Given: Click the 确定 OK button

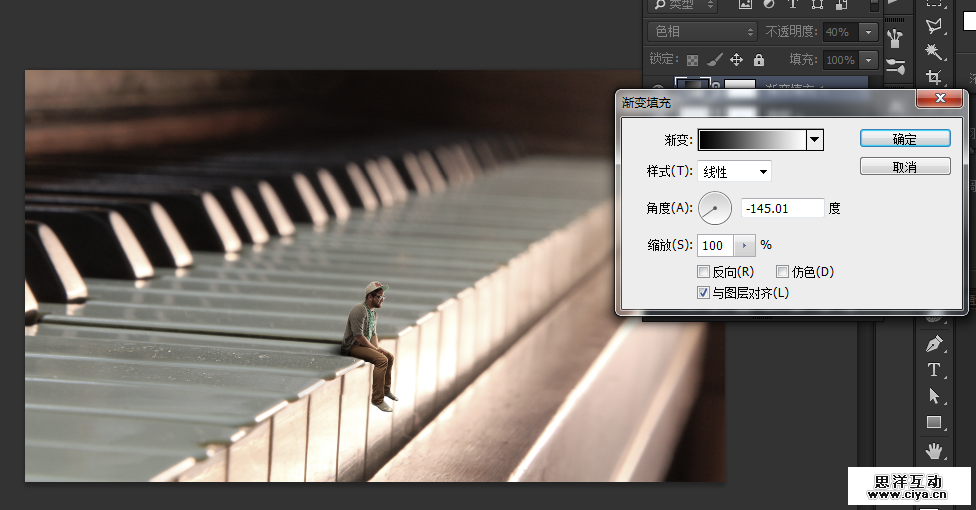Looking at the screenshot, I should click(x=904, y=139).
